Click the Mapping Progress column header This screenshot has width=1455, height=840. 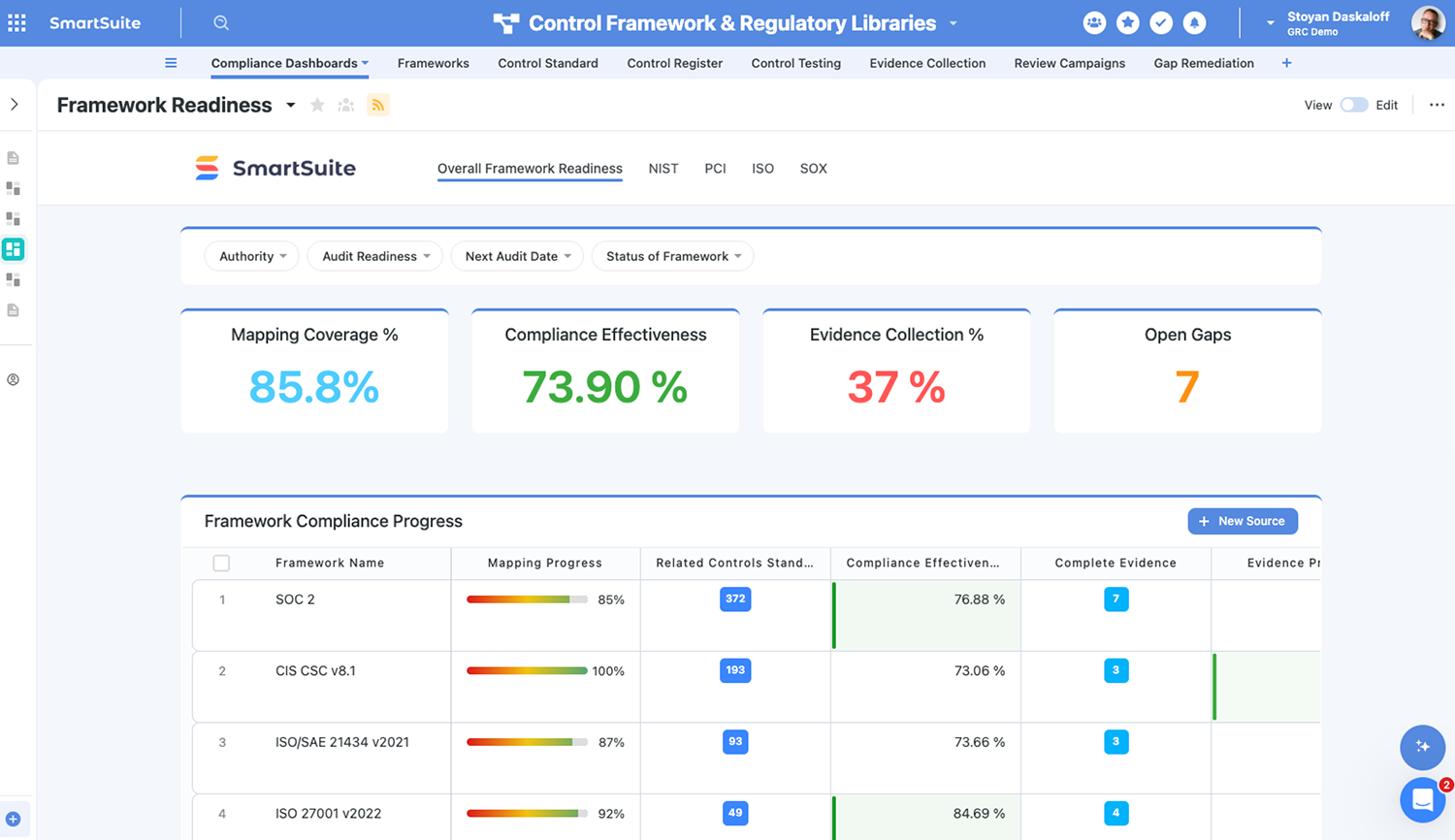point(545,563)
